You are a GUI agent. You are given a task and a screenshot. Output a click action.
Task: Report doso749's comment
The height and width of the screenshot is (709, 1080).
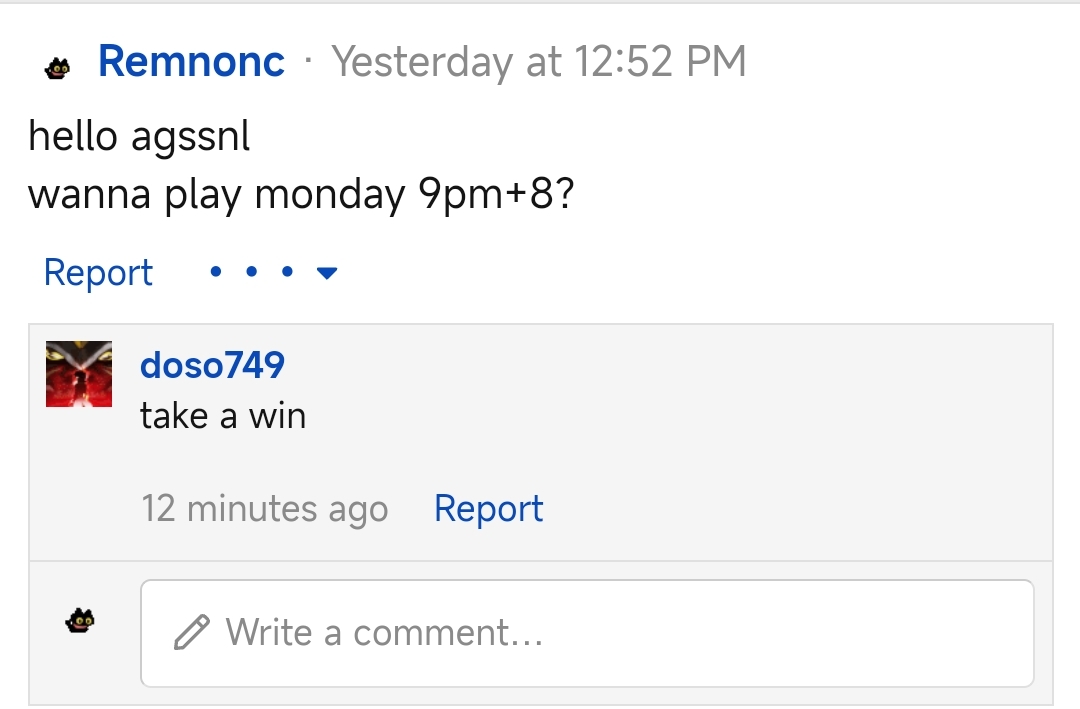click(x=488, y=509)
